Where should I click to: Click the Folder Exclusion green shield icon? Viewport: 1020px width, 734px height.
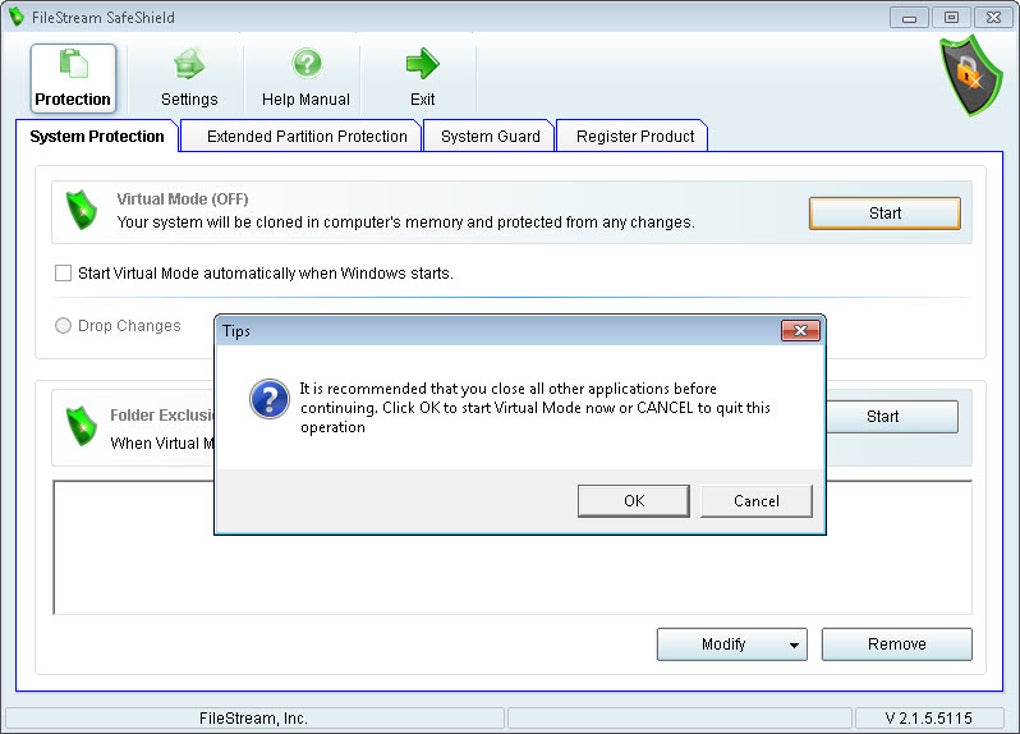(82, 426)
